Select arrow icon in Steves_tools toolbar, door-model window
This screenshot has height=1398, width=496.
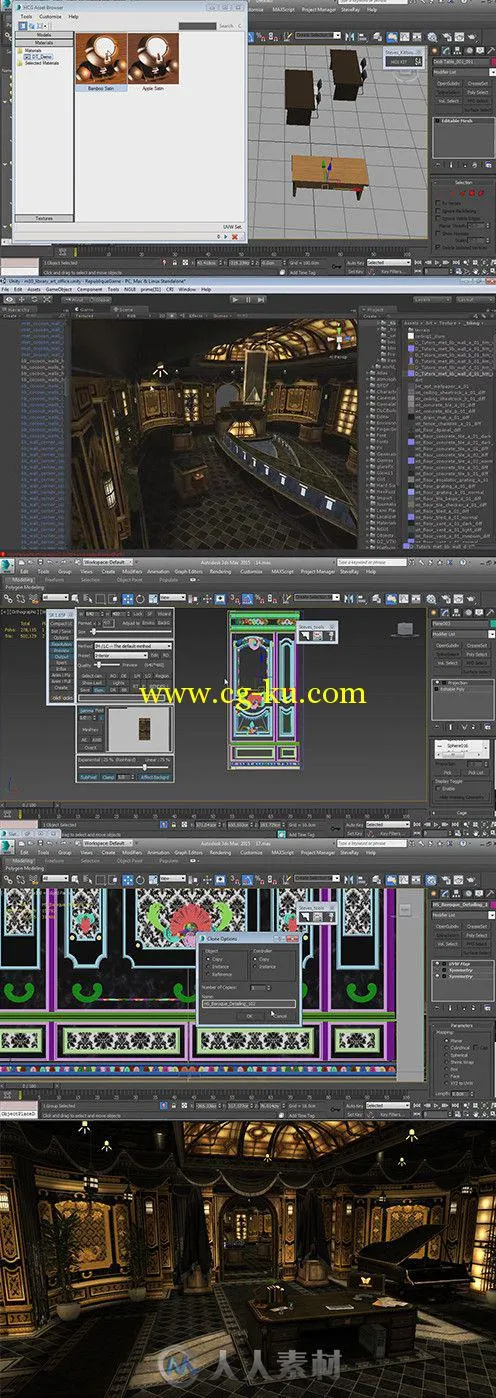point(304,635)
